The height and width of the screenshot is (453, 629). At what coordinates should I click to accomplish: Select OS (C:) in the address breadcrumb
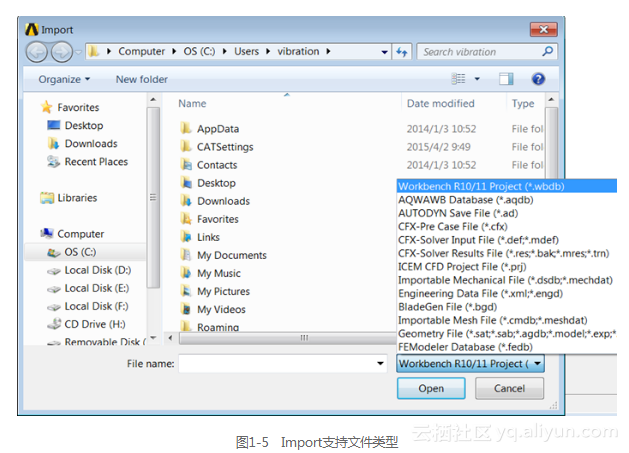(199, 51)
